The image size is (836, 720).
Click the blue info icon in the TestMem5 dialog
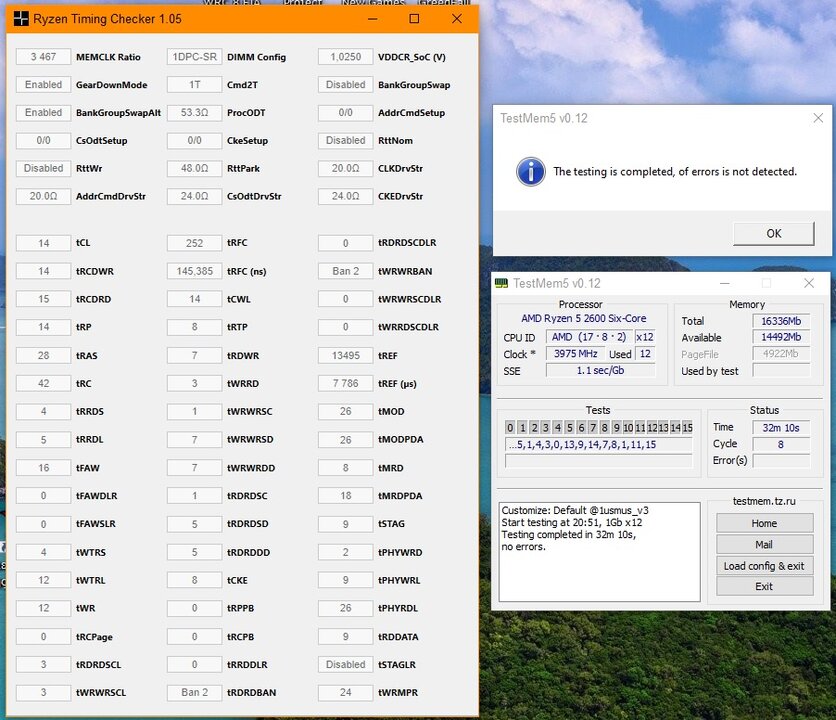click(530, 172)
